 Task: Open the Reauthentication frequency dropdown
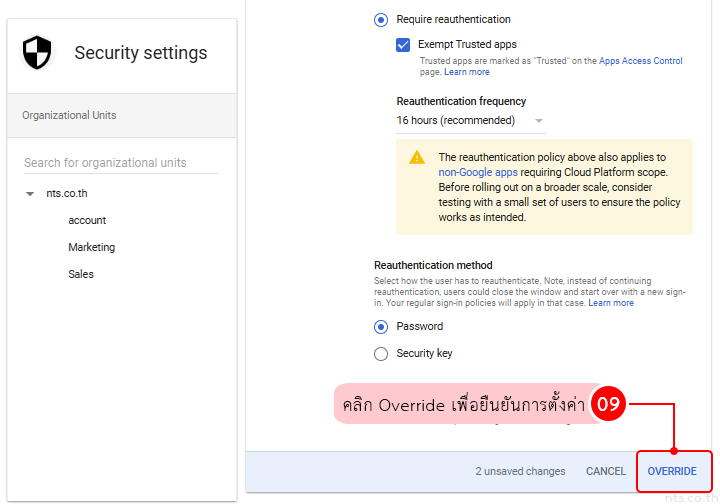click(470, 121)
